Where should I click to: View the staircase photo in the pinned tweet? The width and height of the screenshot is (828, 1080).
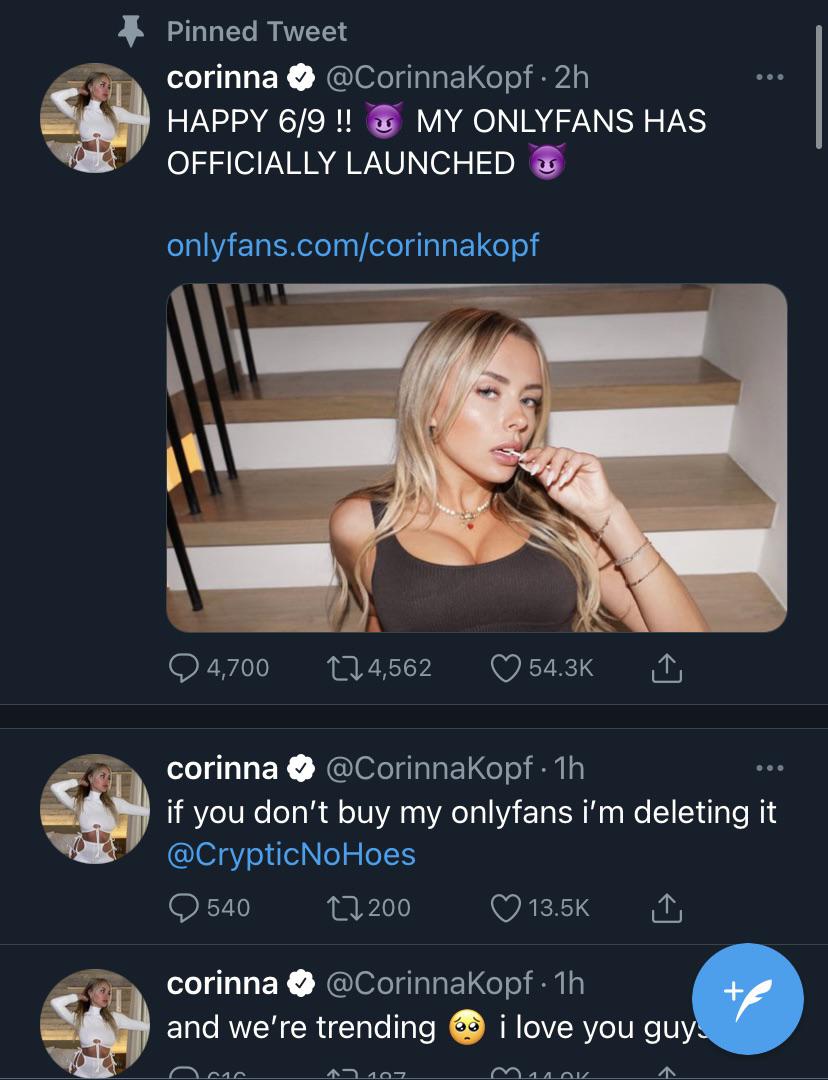point(476,459)
